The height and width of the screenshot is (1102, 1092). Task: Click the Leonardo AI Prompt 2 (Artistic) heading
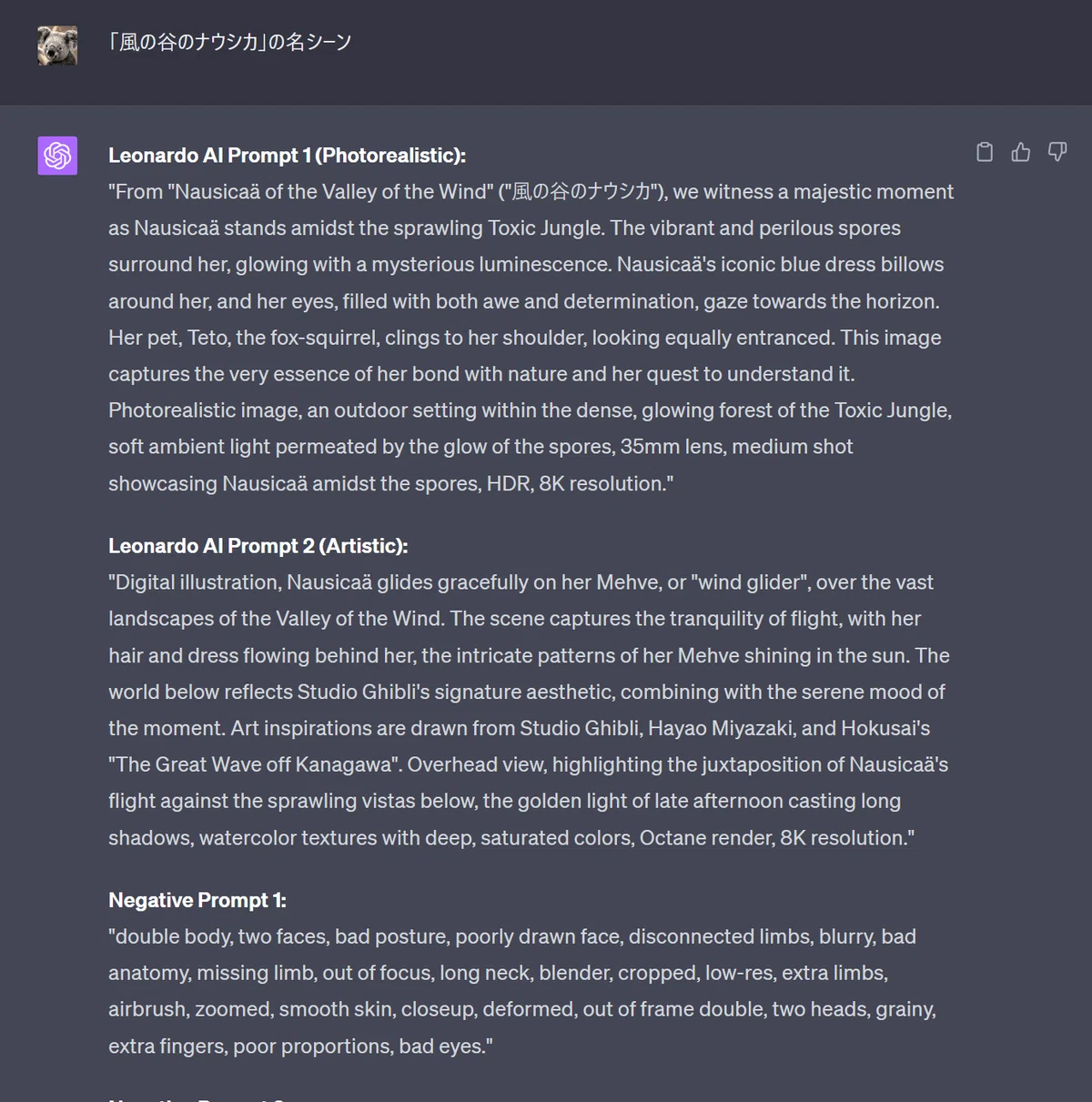tap(258, 546)
